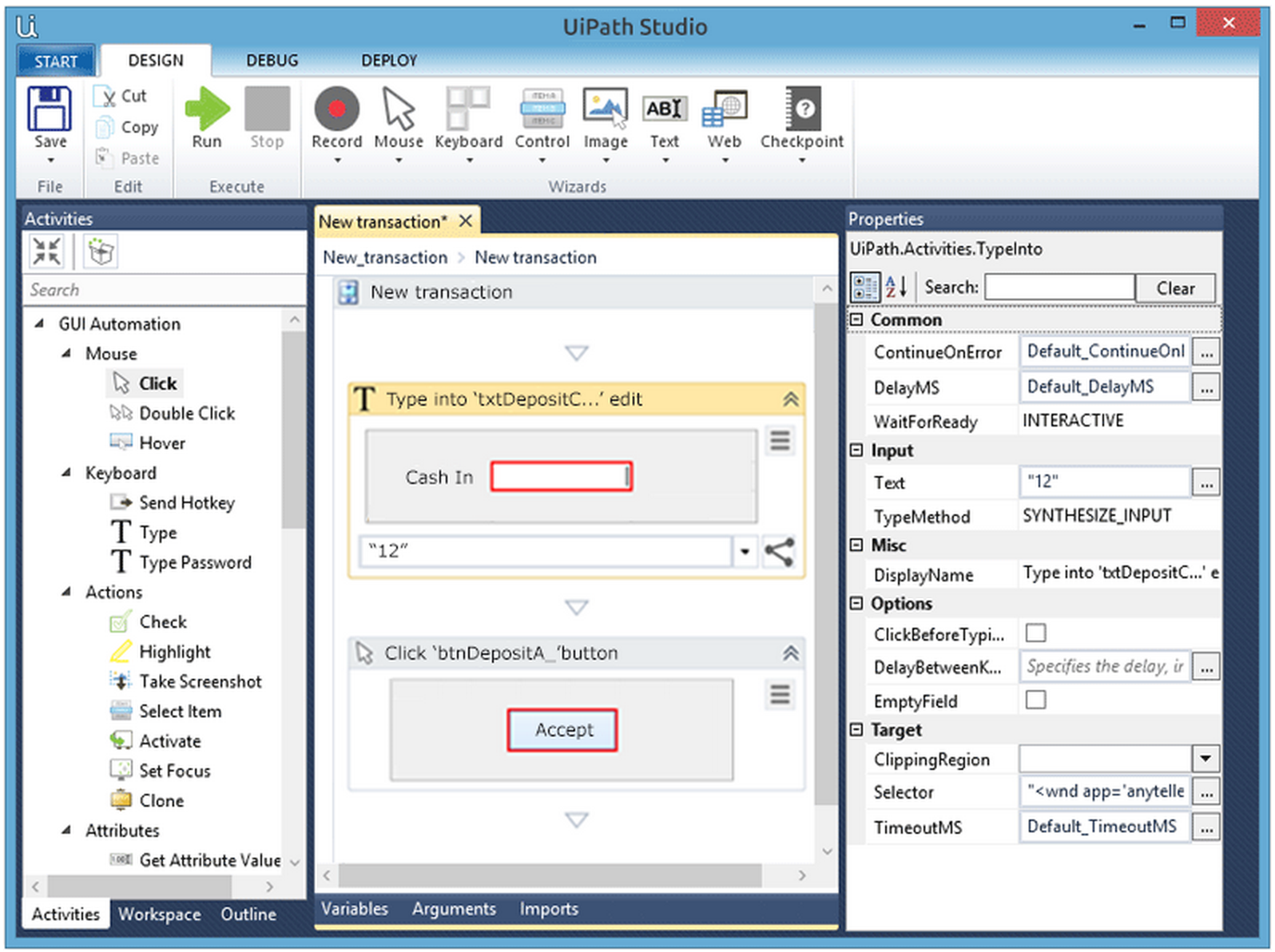1275x952 pixels.
Task: Collapse the Options properties section
Action: click(x=856, y=603)
